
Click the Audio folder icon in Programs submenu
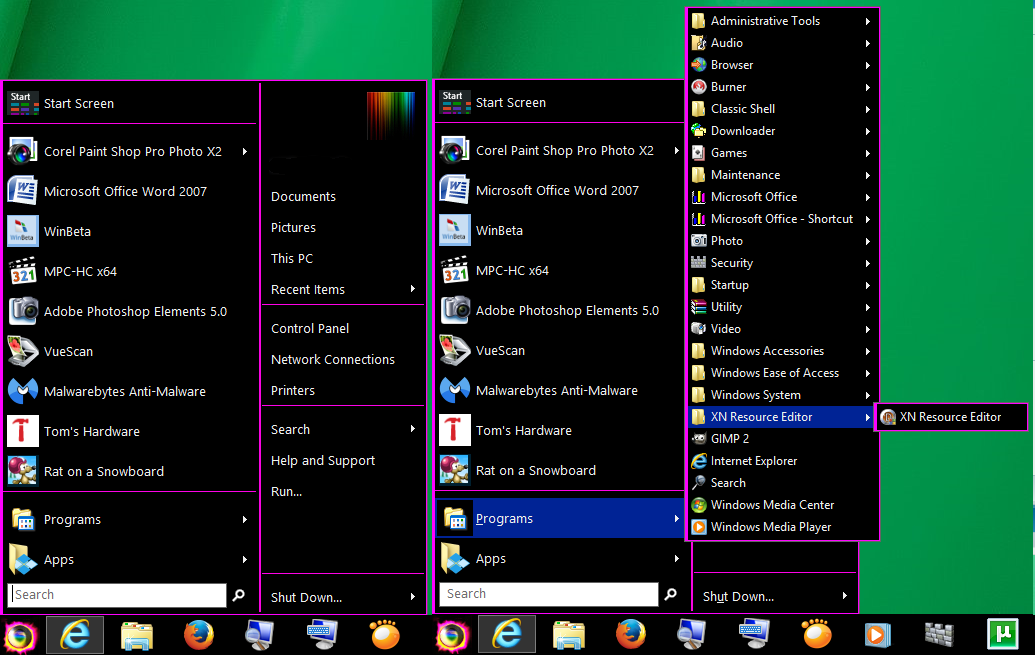pyautogui.click(x=698, y=43)
